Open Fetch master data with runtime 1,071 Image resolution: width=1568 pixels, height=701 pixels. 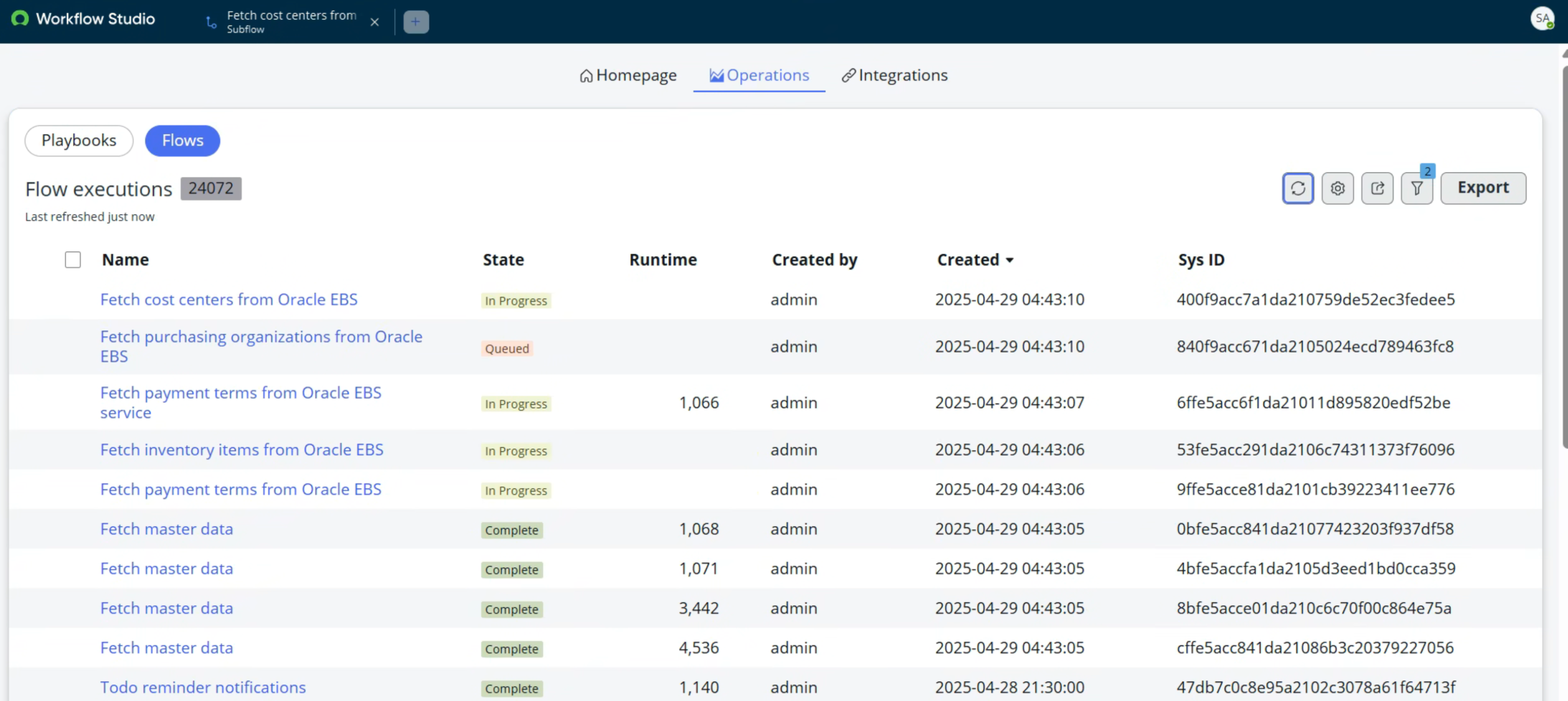[x=166, y=569]
